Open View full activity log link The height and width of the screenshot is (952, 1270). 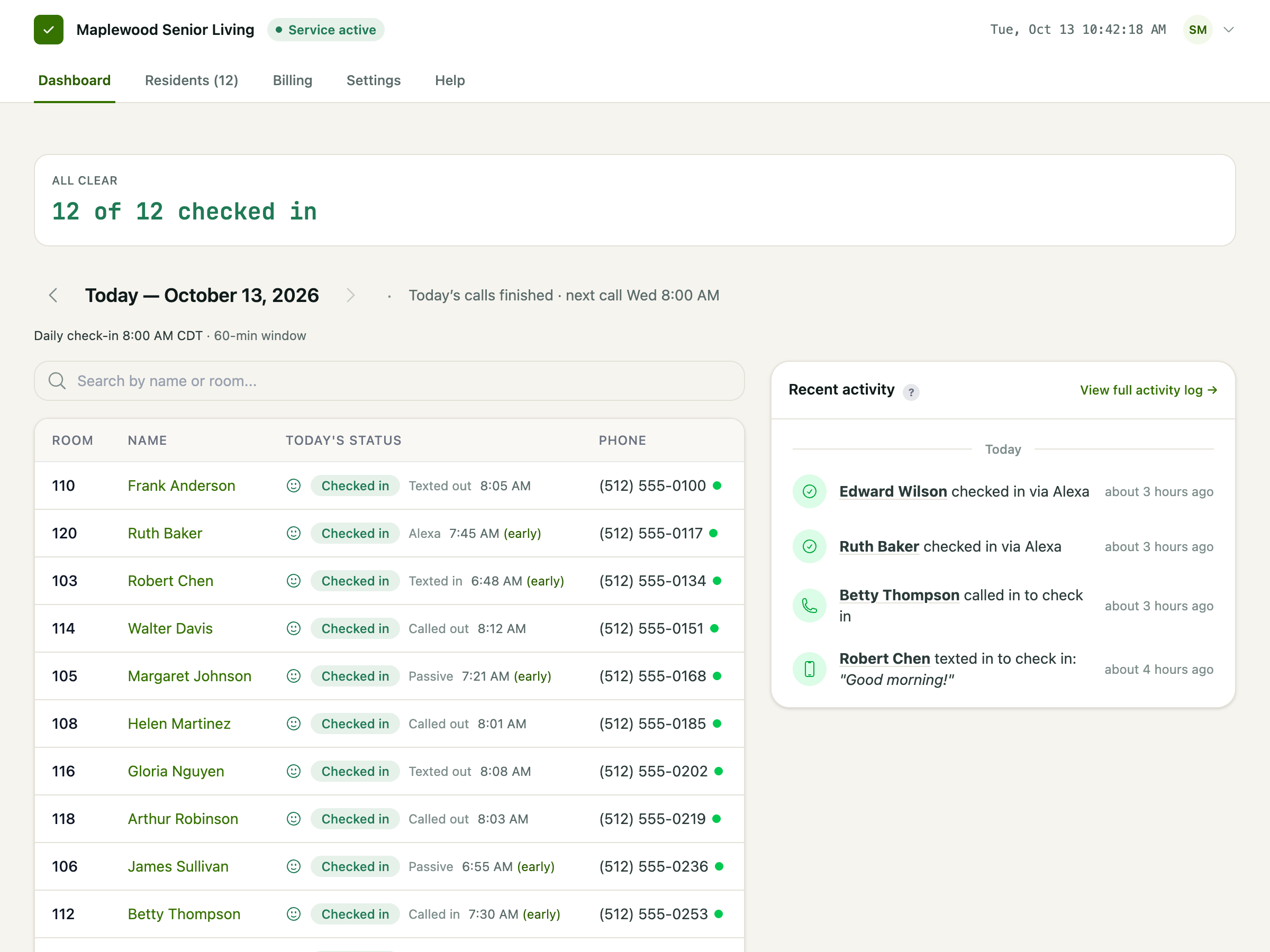1148,390
